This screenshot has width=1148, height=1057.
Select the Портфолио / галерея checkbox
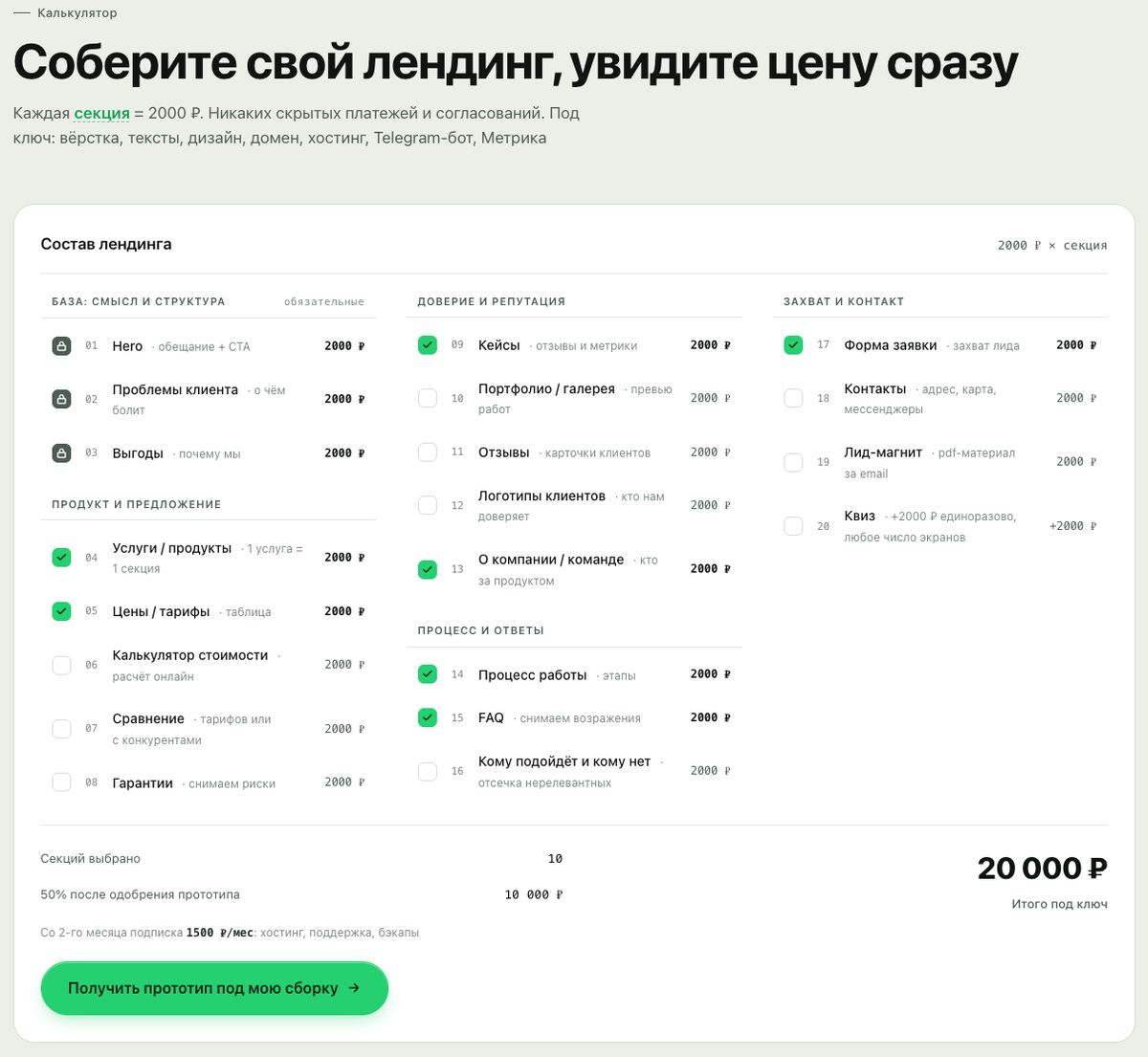click(x=428, y=398)
